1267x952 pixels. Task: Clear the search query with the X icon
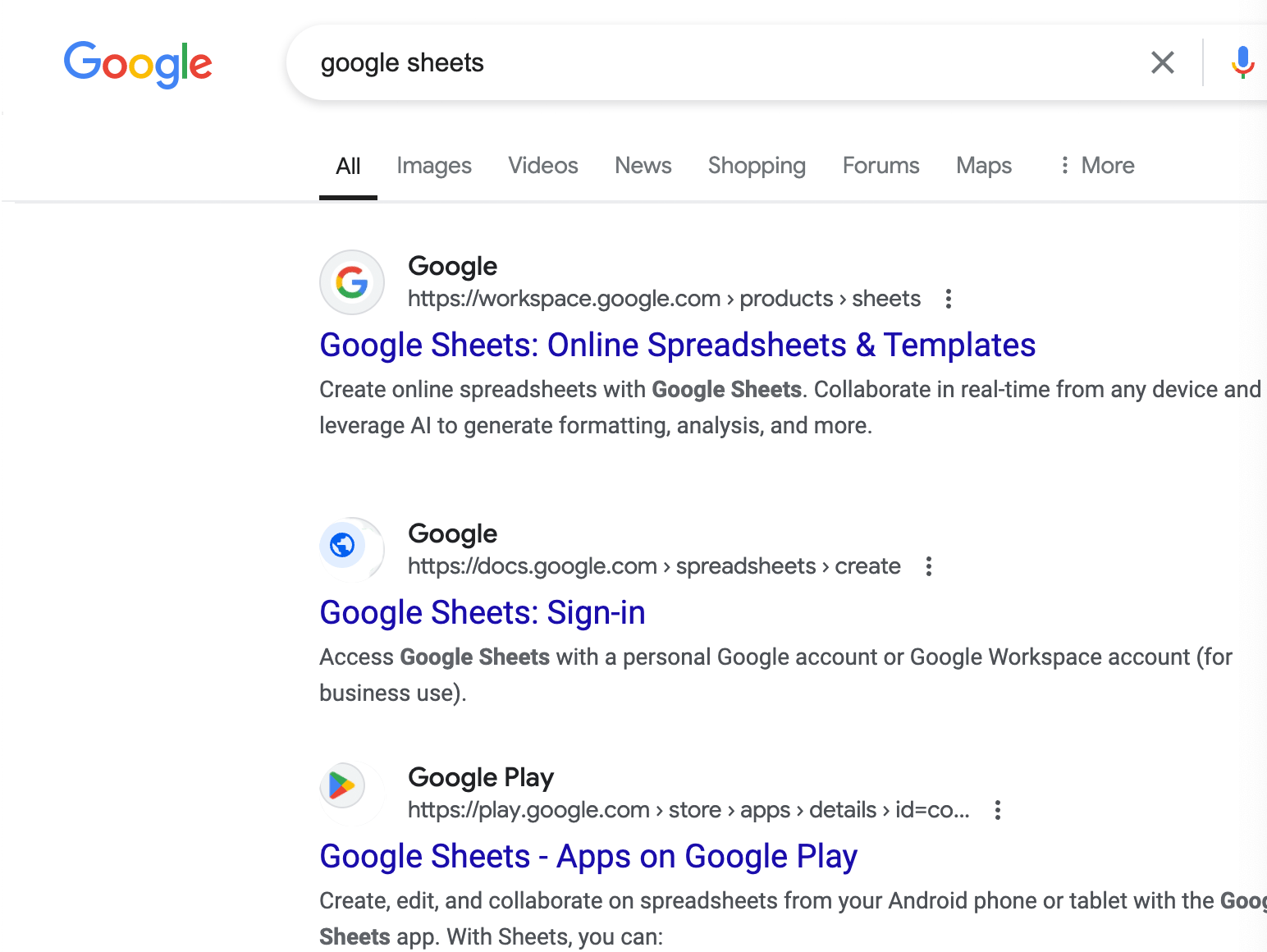point(1163,62)
